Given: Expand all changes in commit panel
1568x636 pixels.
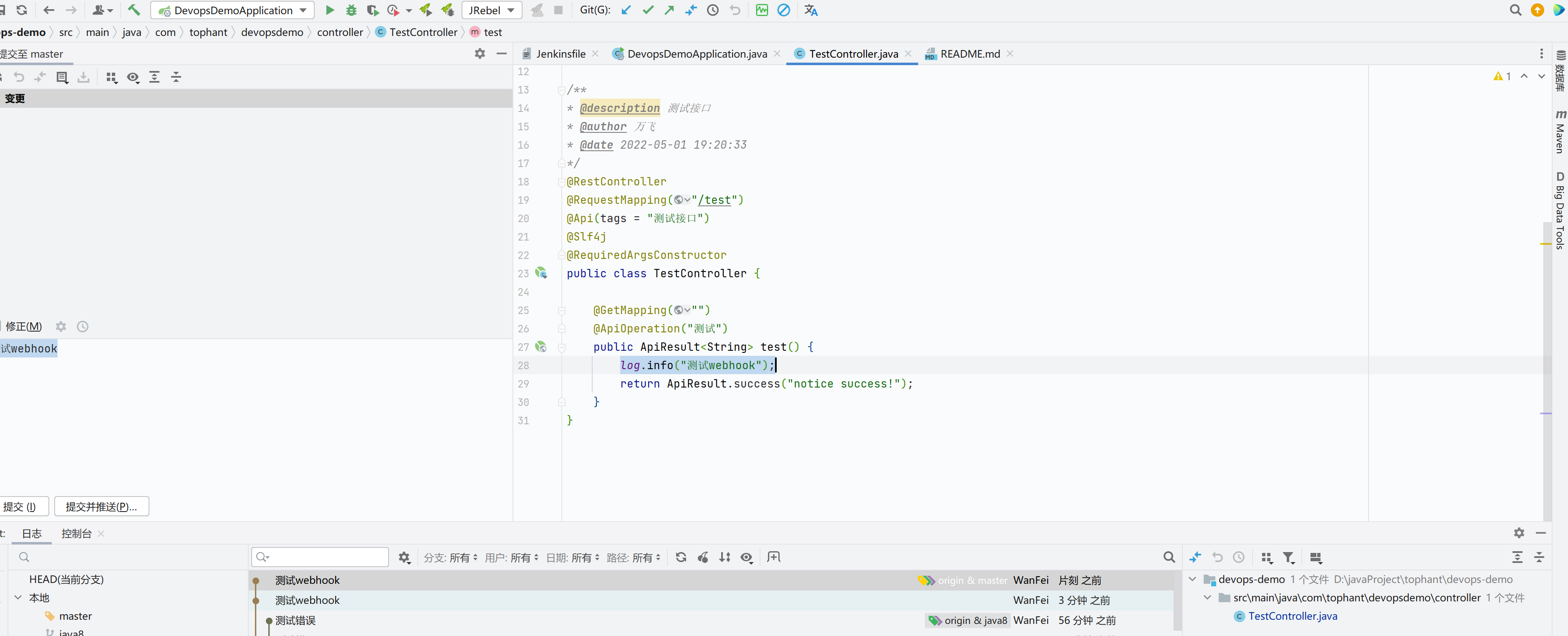Looking at the screenshot, I should [x=154, y=77].
